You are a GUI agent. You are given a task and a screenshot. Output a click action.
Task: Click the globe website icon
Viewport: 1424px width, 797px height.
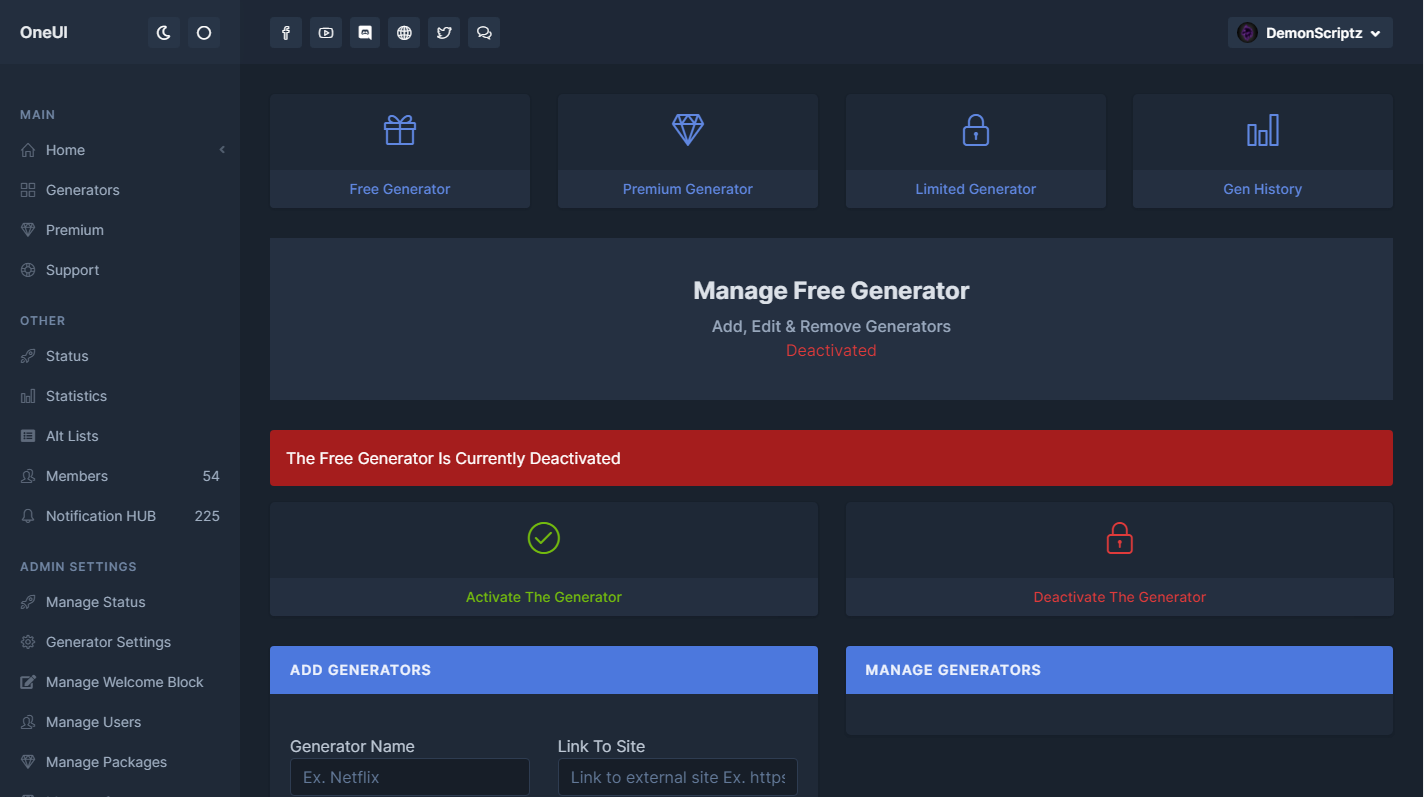pos(404,33)
